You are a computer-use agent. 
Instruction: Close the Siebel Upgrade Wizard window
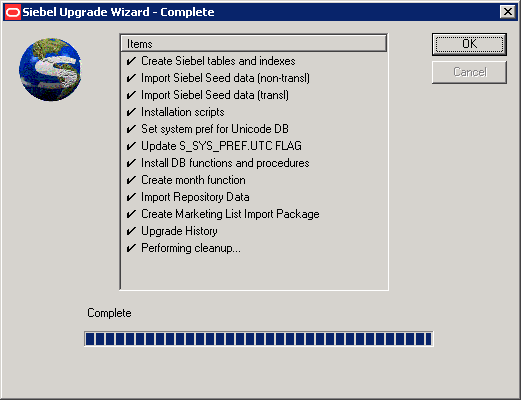tap(508, 12)
